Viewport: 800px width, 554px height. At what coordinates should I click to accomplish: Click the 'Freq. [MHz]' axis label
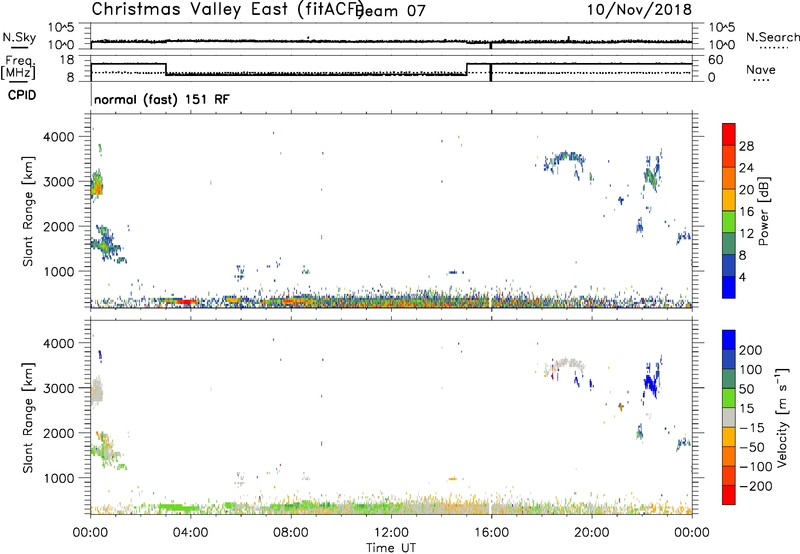tap(18, 67)
